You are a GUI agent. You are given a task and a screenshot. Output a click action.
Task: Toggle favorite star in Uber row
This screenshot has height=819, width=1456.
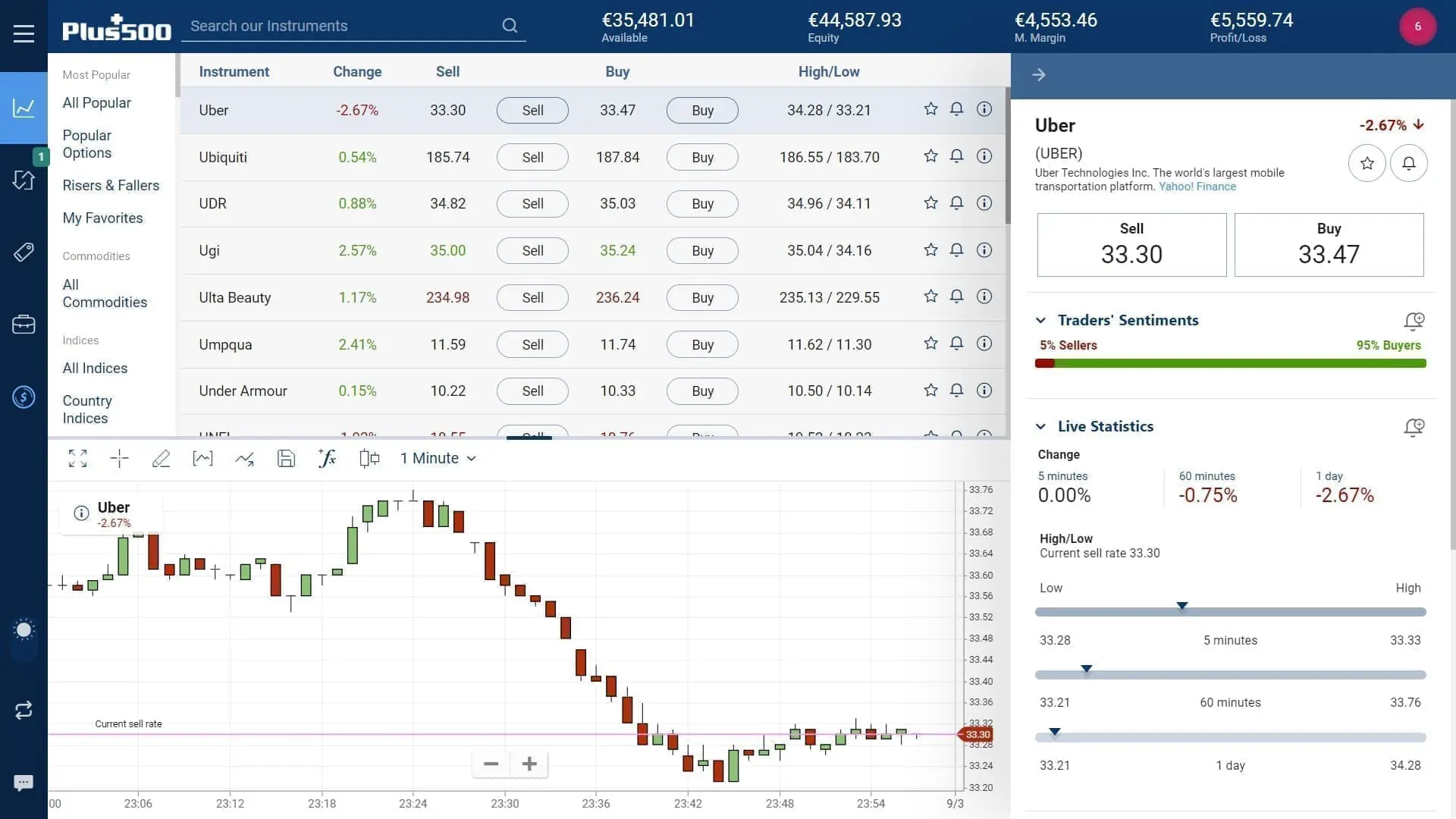click(930, 109)
